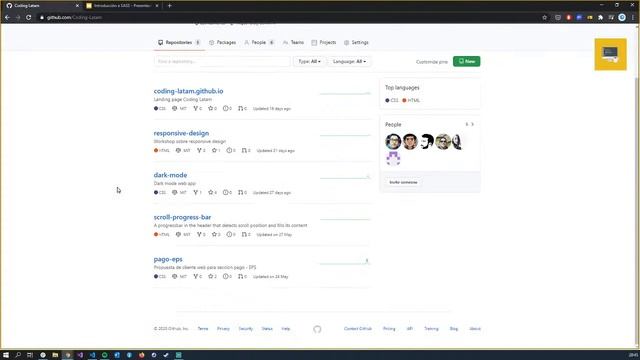Switch to the Projects tab
The width and height of the screenshot is (640, 360).
(324, 42)
